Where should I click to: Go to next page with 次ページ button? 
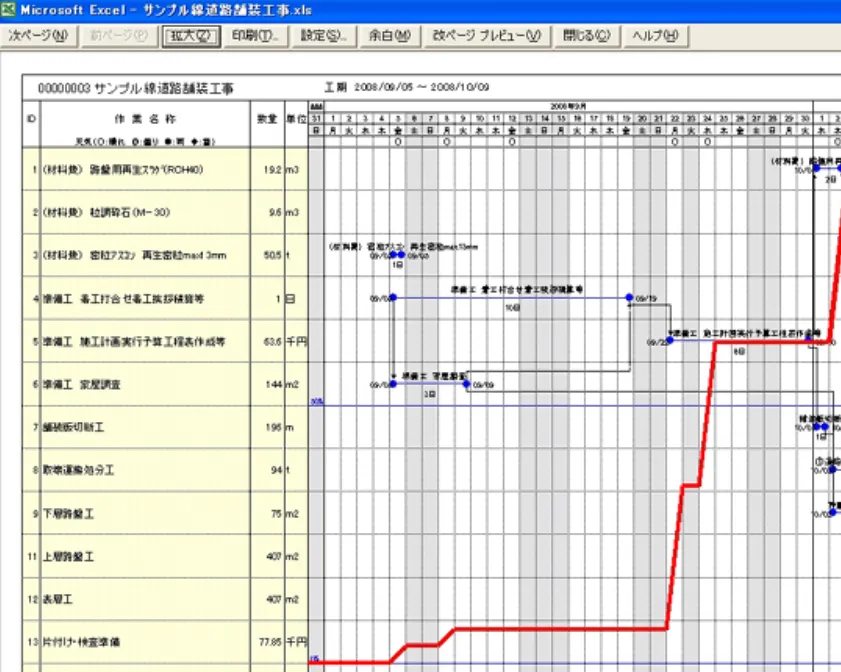point(38,36)
